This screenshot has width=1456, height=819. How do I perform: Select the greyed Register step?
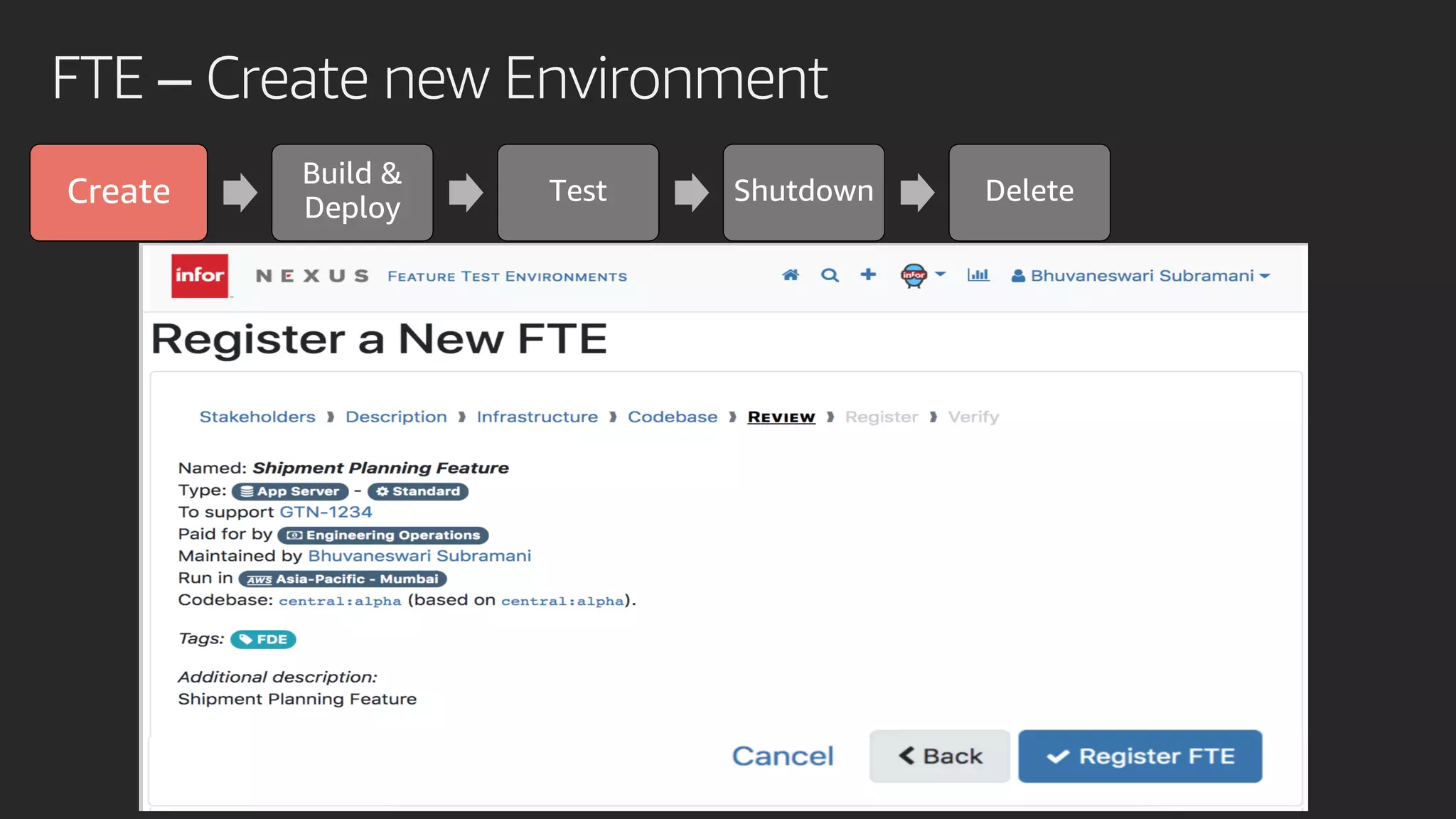(882, 417)
